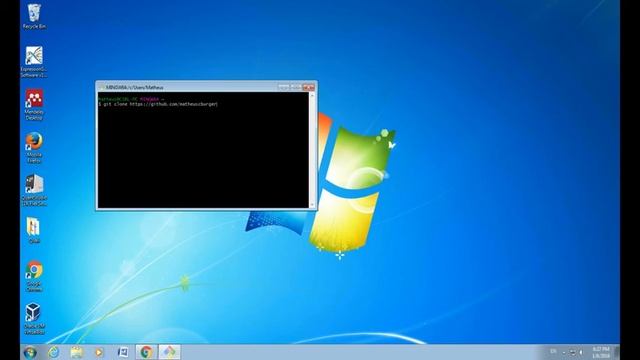Launch the Oracle VM VirtualBox desktop shortcut
This screenshot has height=360, width=640.
pyautogui.click(x=34, y=319)
